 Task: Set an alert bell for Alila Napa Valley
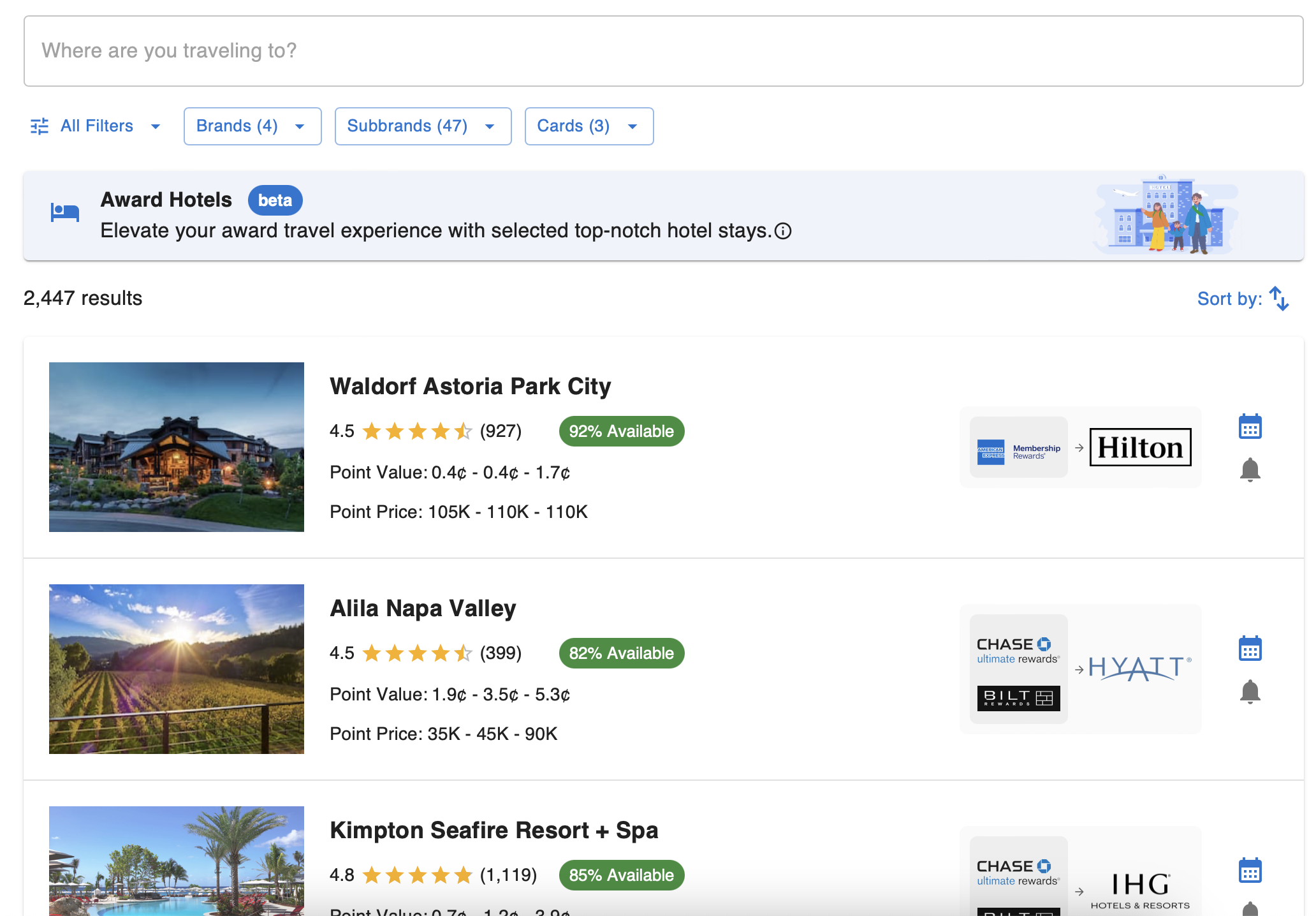1250,692
